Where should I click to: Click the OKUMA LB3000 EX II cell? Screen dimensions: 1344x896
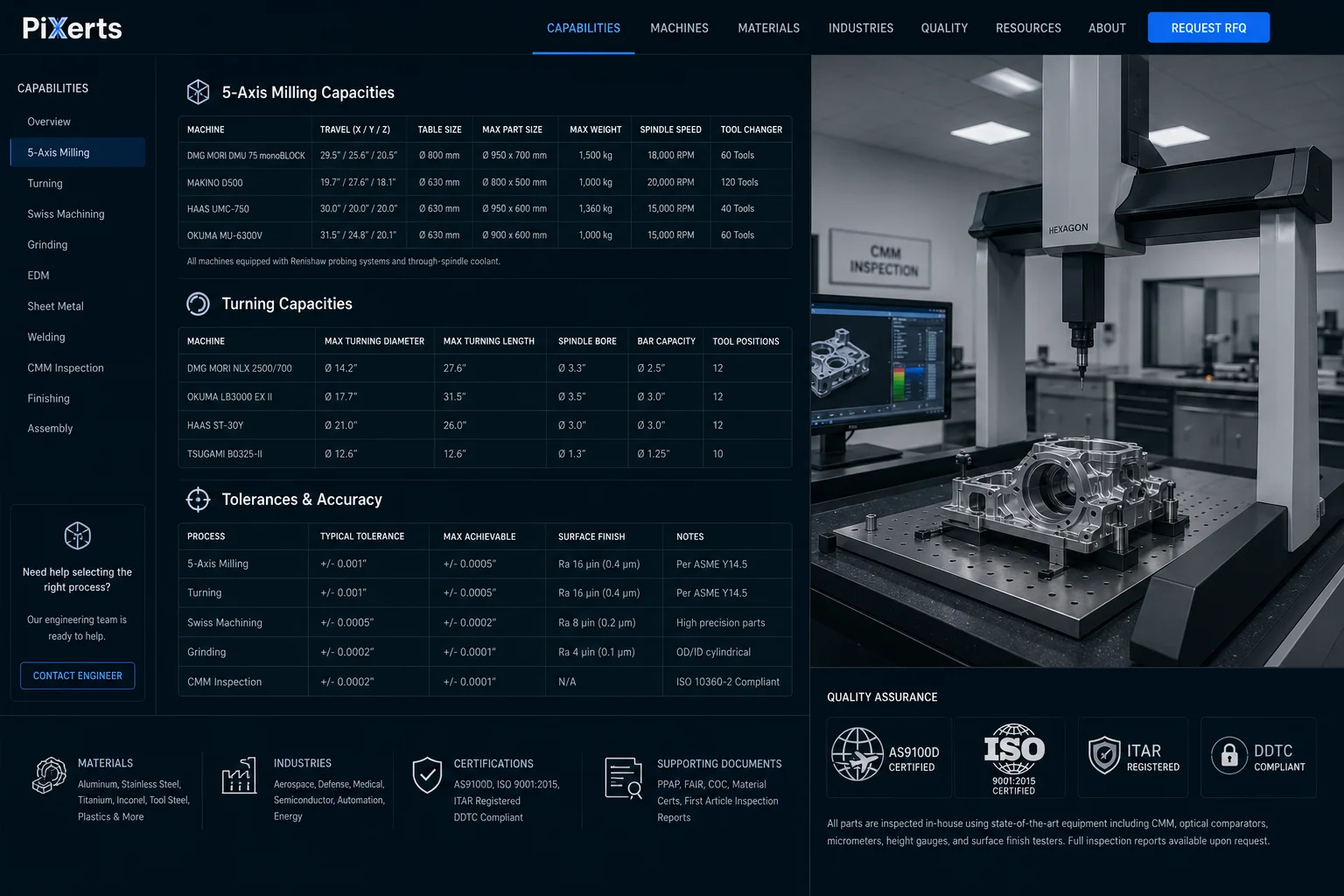(247, 397)
